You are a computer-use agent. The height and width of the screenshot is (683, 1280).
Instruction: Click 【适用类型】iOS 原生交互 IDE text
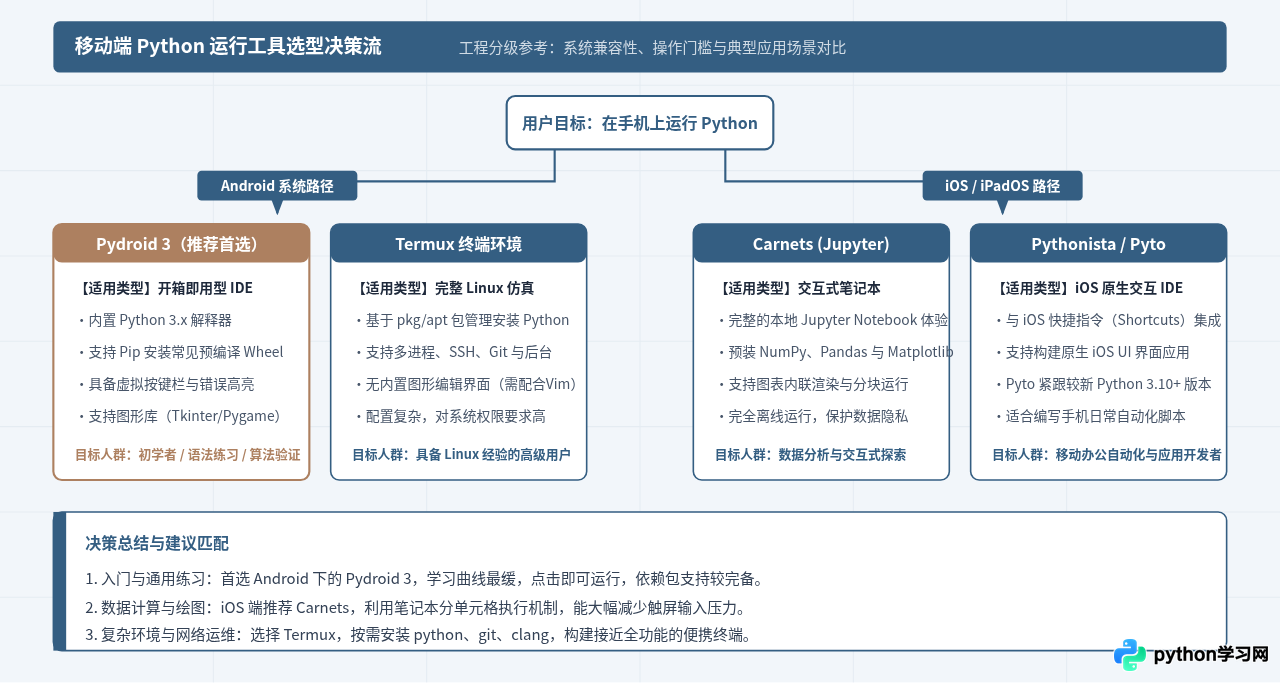[x=1088, y=288]
